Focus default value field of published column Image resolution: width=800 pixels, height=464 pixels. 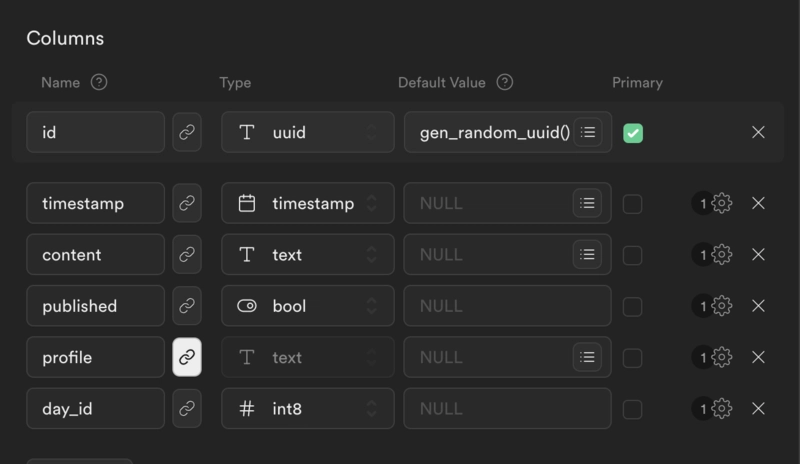click(508, 306)
